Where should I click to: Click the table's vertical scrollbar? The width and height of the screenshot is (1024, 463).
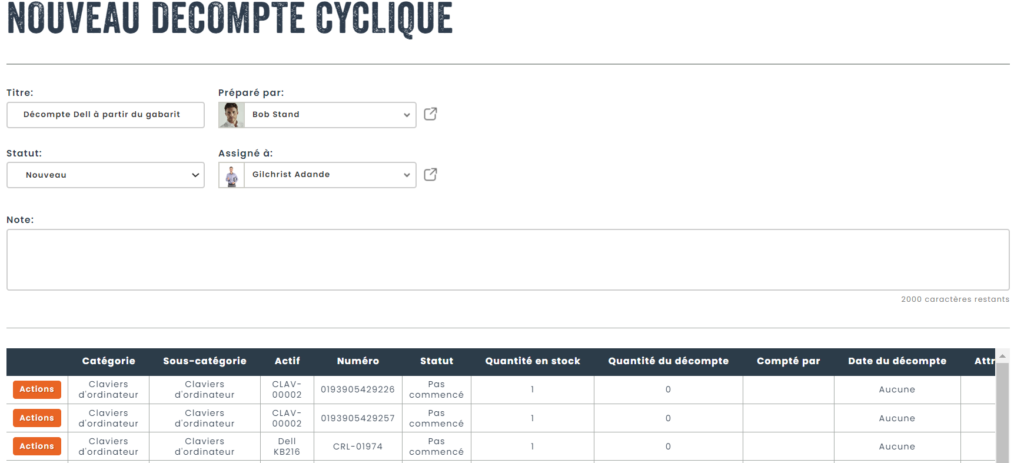(1002, 410)
